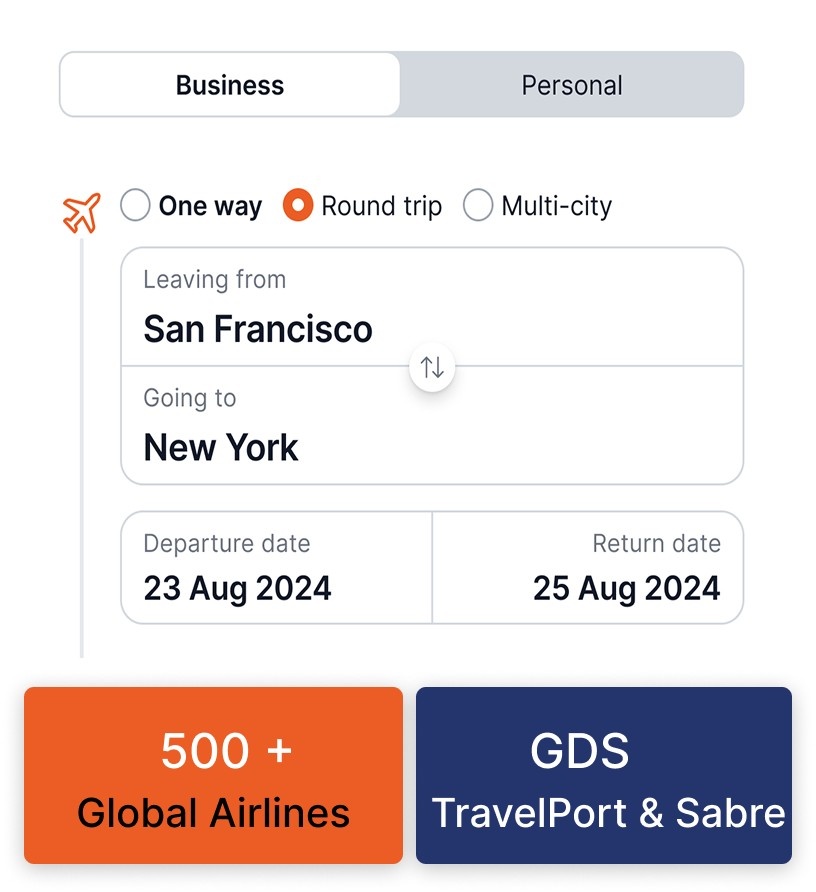
Task: Open the Going to field
Action: click(432, 426)
